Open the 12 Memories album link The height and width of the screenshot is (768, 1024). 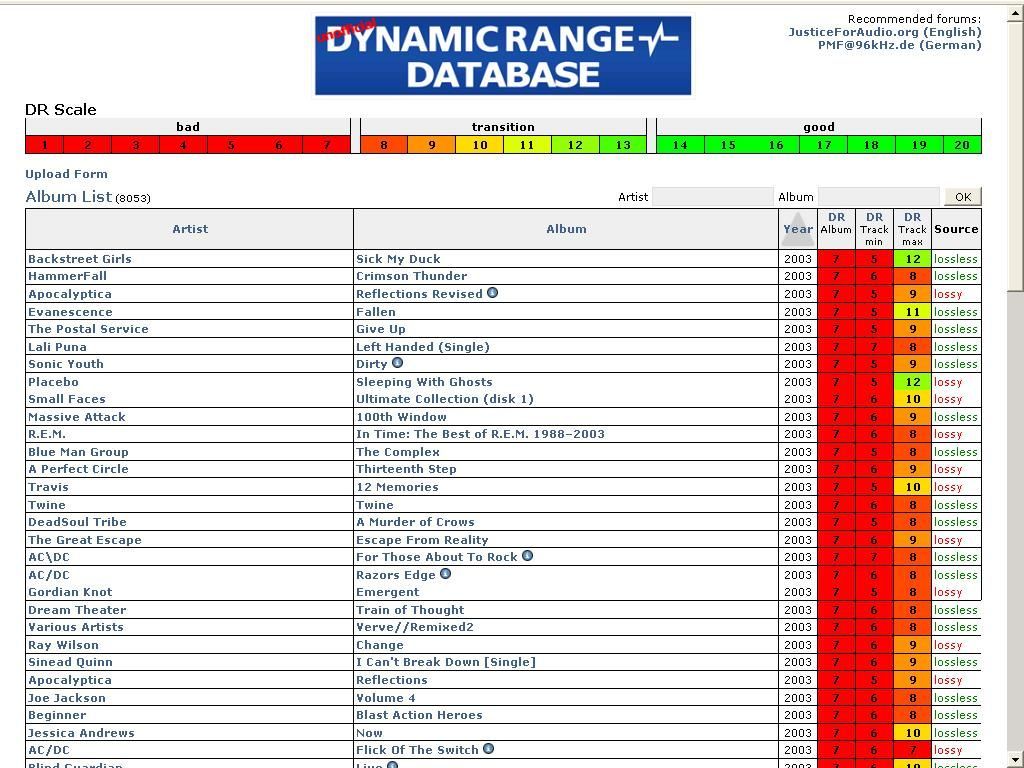pos(397,487)
